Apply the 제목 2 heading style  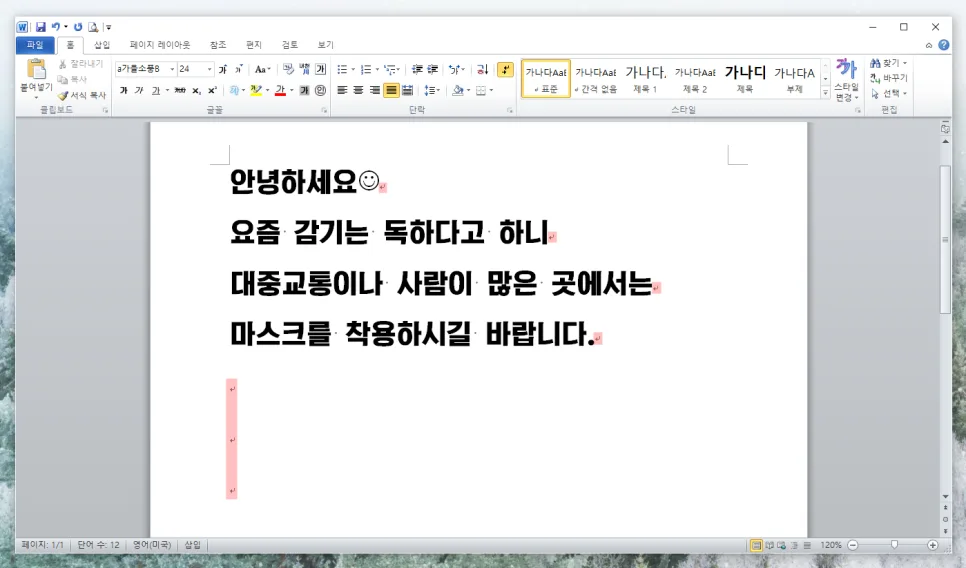tap(695, 79)
